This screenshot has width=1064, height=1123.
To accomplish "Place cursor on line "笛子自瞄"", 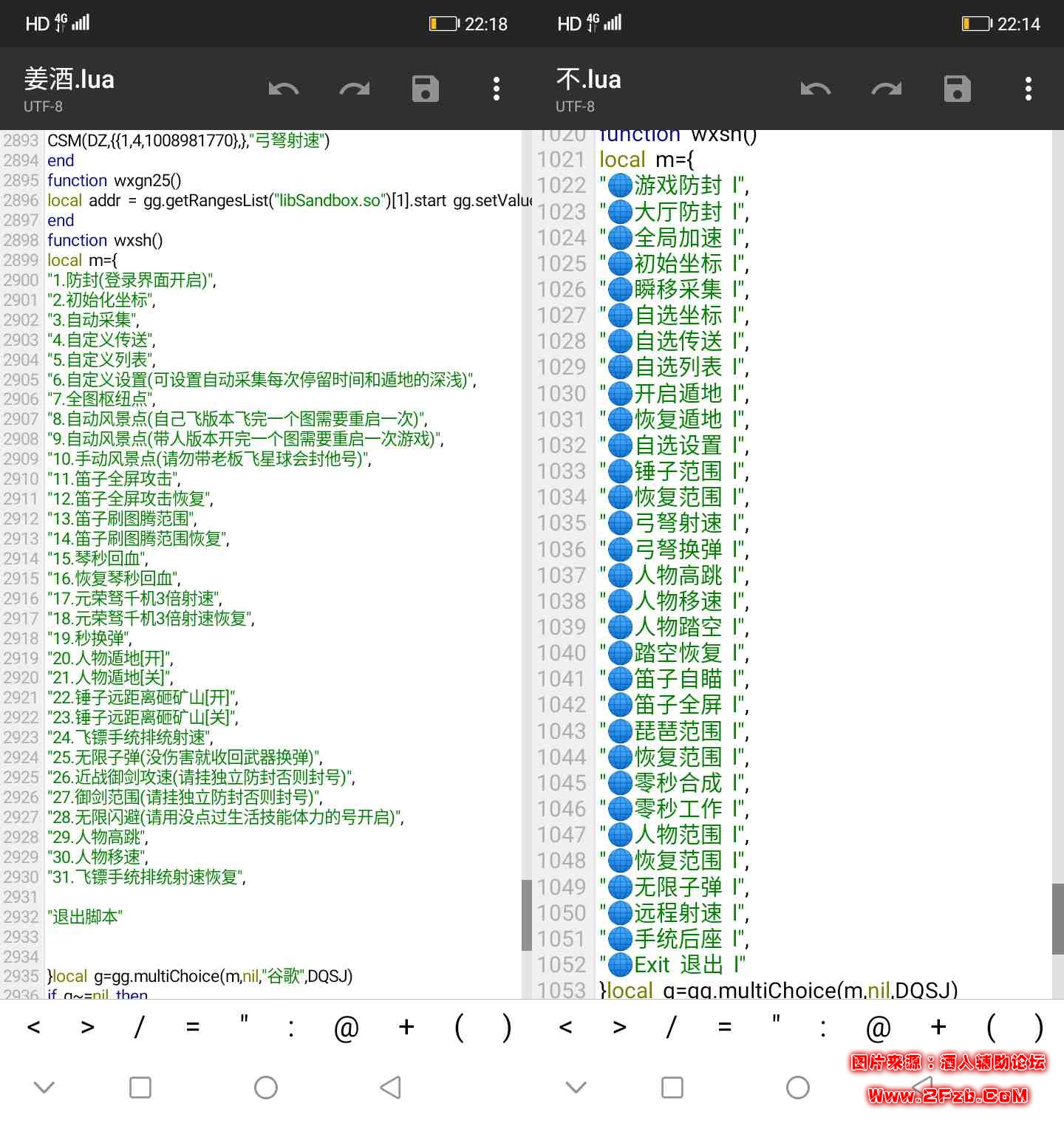I will 674,678.
